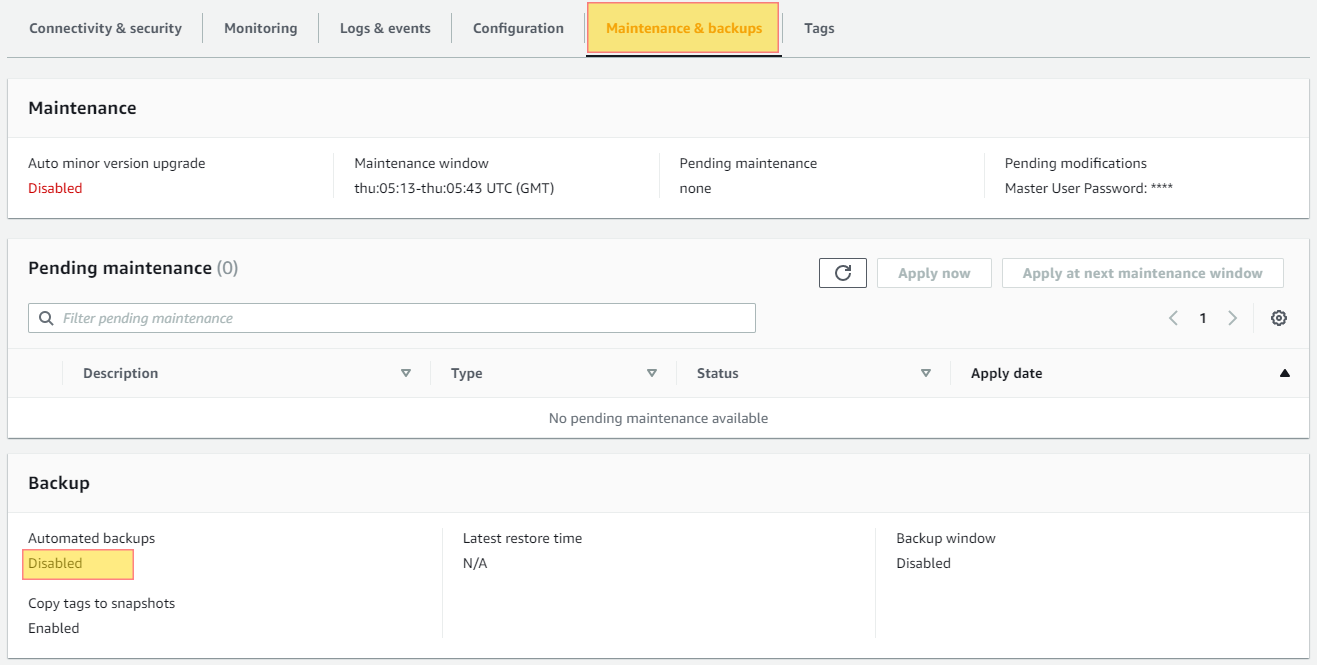Open table preferences gear icon

[1278, 318]
